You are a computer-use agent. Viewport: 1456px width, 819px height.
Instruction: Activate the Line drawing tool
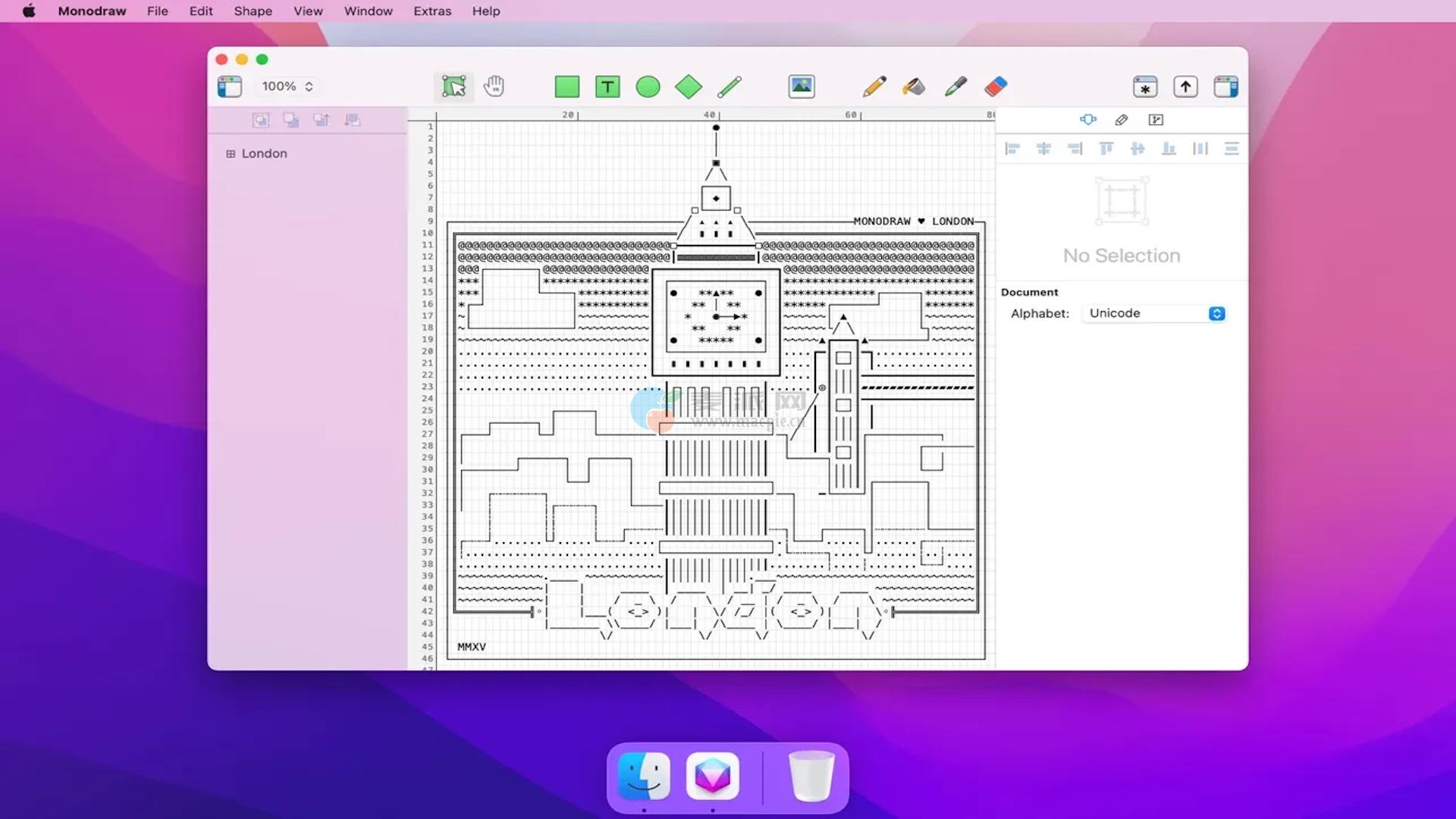pyautogui.click(x=729, y=86)
